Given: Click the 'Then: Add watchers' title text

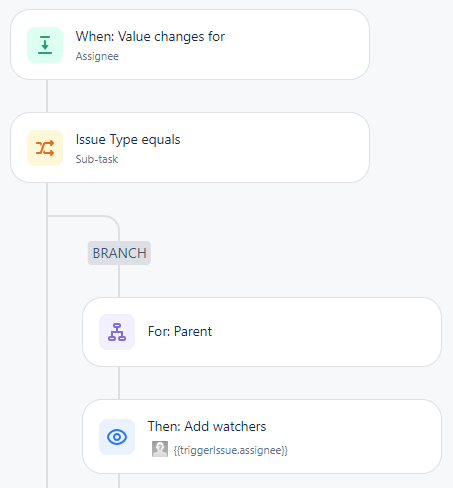Looking at the screenshot, I should coord(207,426).
